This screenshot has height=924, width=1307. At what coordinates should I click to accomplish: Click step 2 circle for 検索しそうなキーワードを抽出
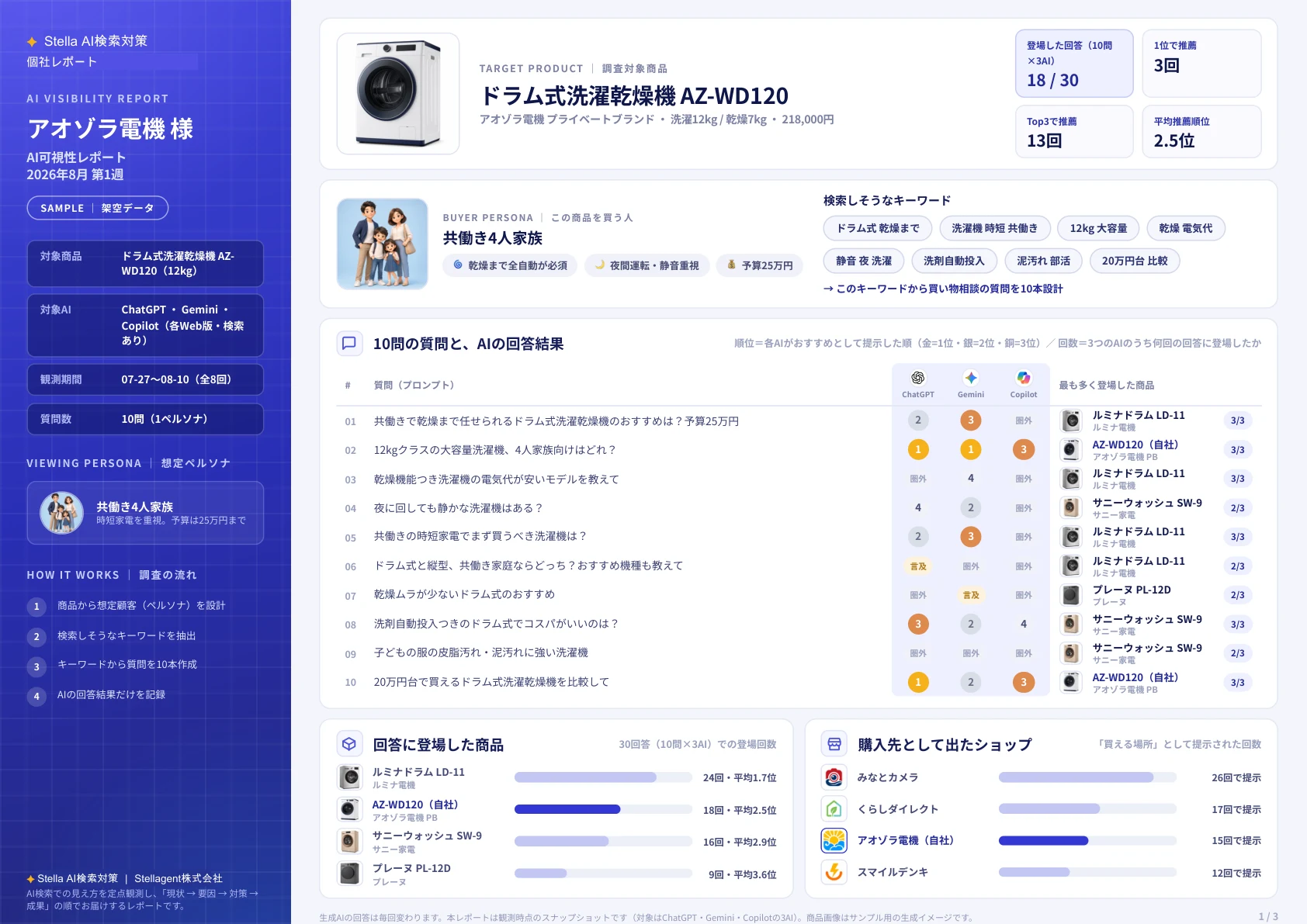coord(36,637)
